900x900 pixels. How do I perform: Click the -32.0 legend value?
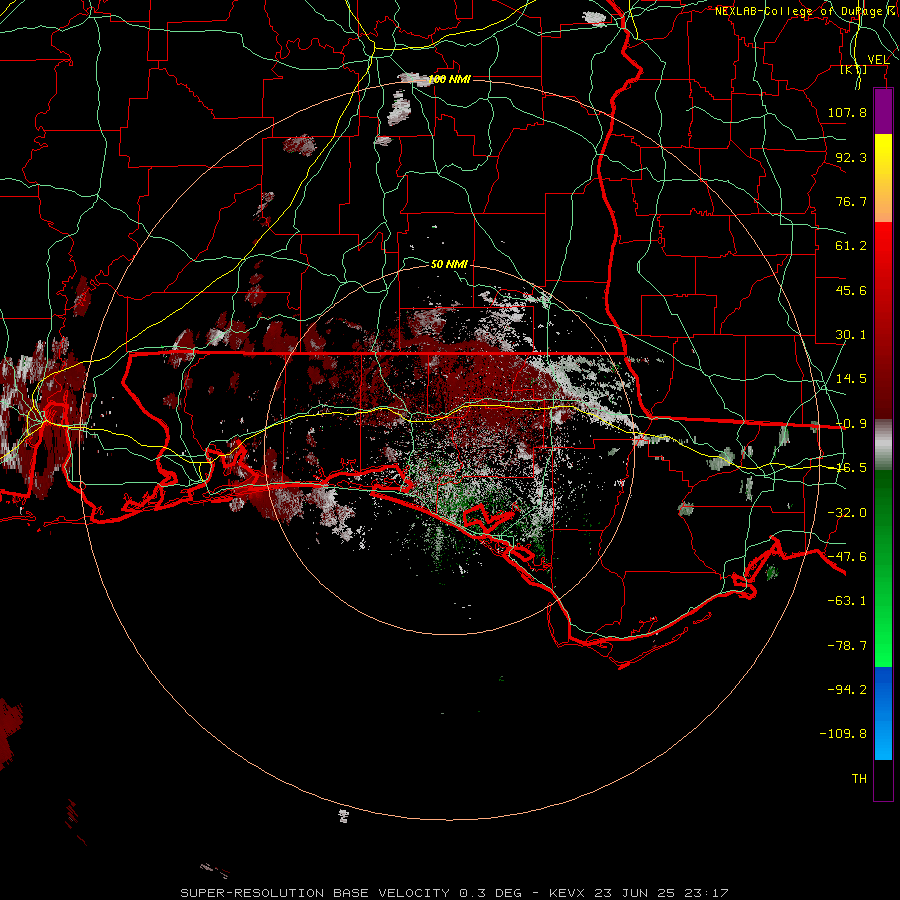(x=847, y=513)
